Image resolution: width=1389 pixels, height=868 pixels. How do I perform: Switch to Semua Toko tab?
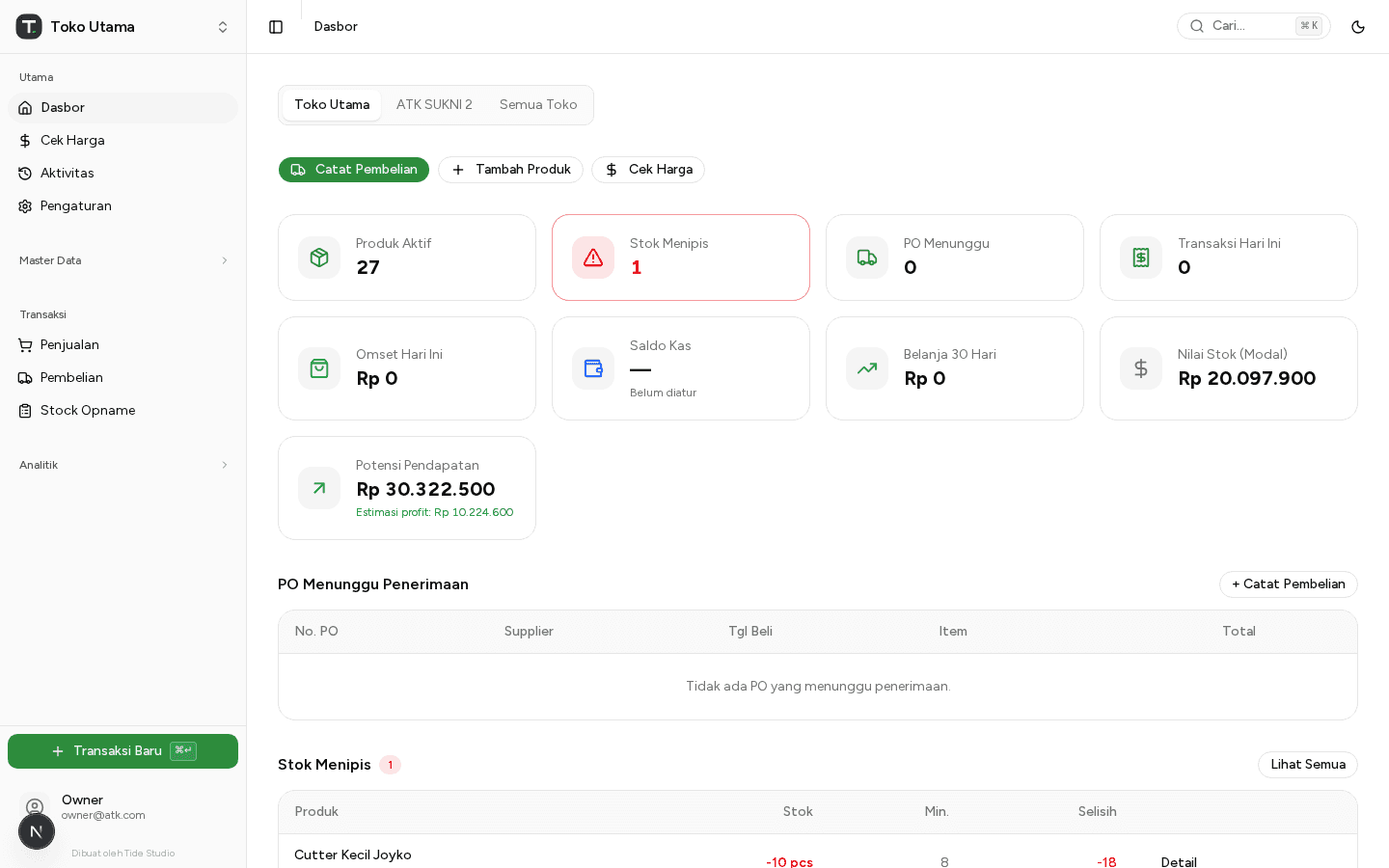click(538, 105)
